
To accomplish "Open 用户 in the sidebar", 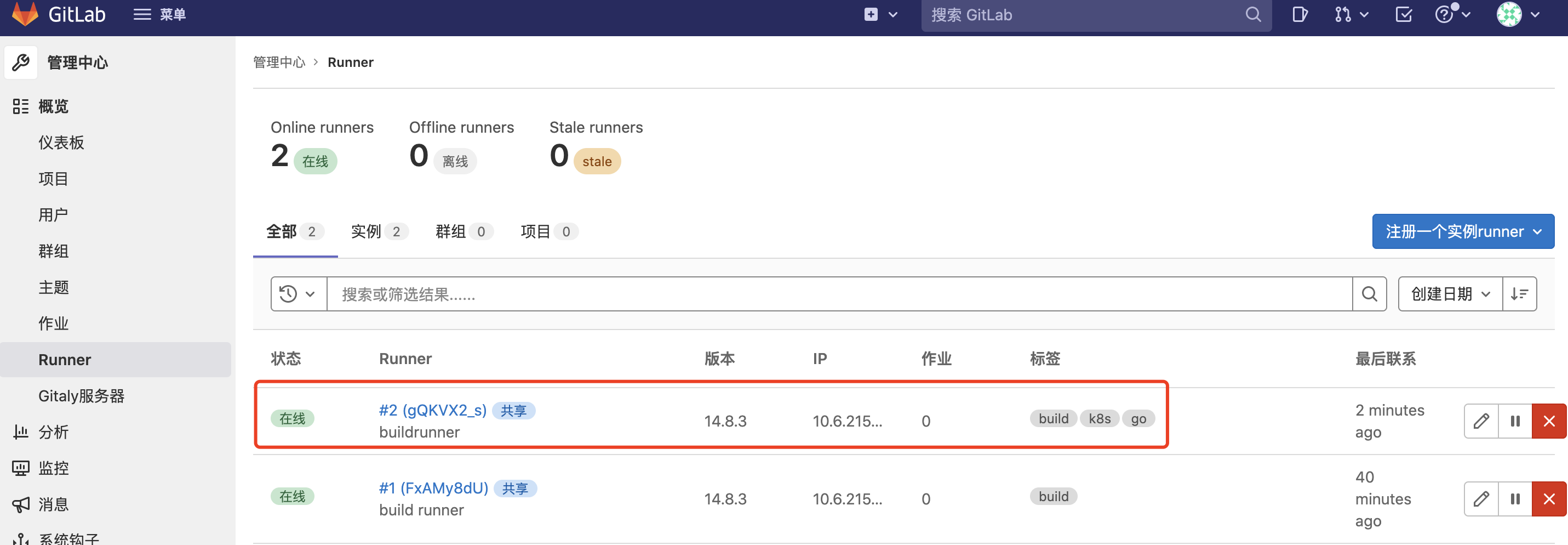I will [x=54, y=215].
